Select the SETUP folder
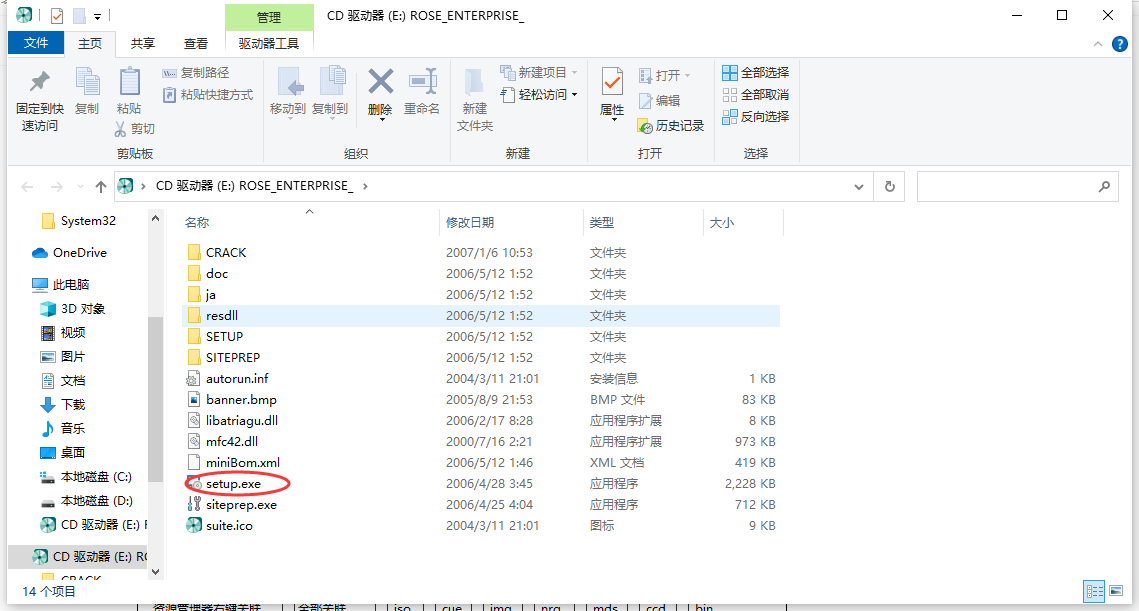 [x=224, y=336]
